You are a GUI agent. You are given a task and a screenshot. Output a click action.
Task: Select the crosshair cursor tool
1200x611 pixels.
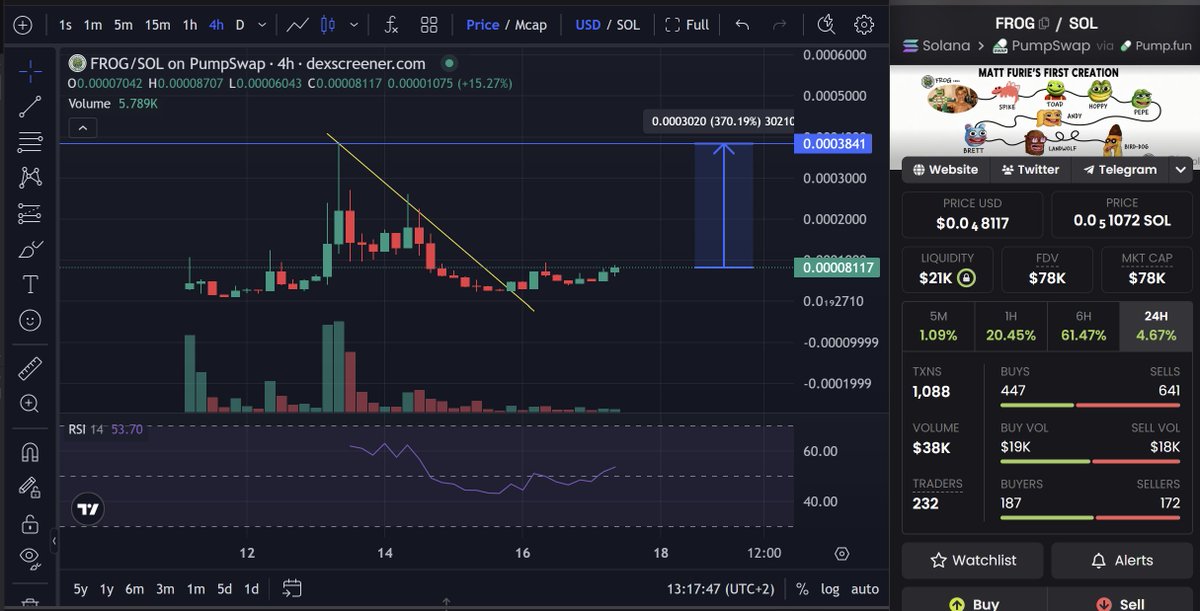tap(30, 69)
